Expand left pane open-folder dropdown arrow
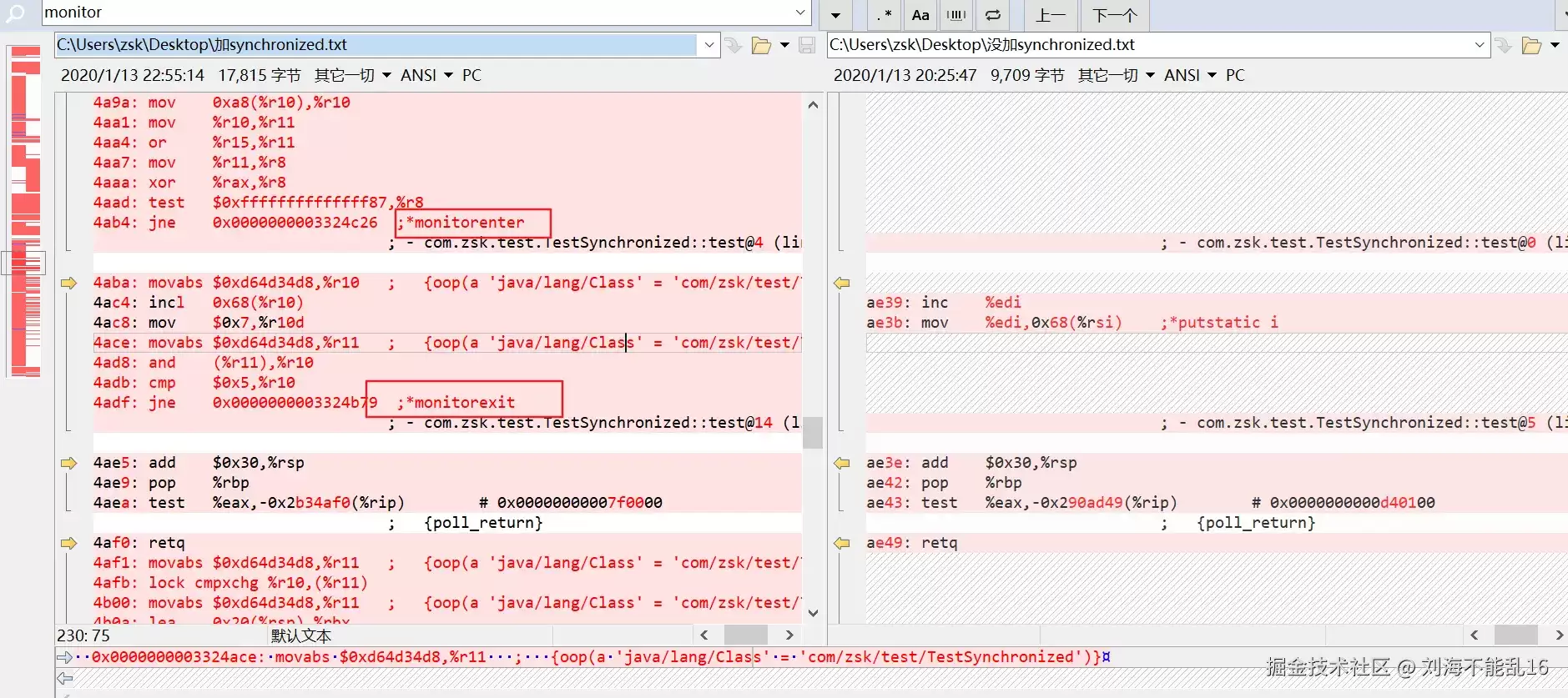 tap(784, 45)
